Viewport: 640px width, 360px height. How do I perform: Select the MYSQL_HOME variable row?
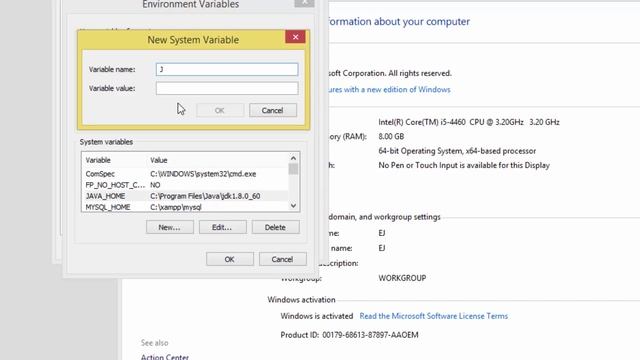[x=185, y=207]
